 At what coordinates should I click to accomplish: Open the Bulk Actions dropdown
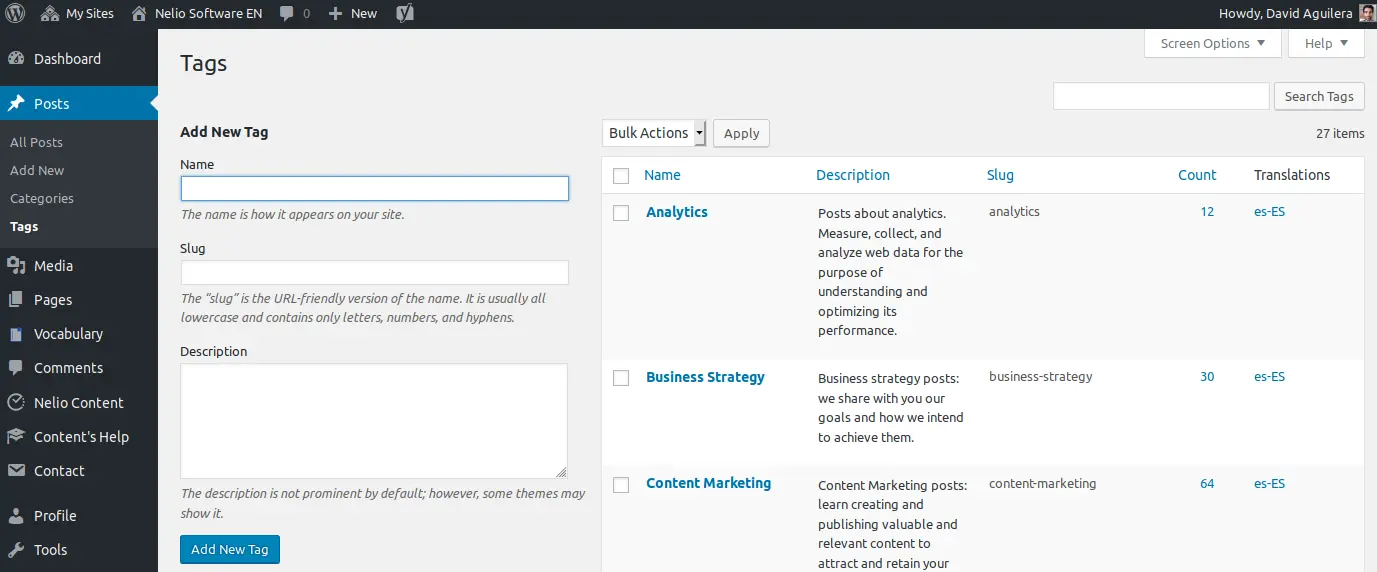click(655, 133)
